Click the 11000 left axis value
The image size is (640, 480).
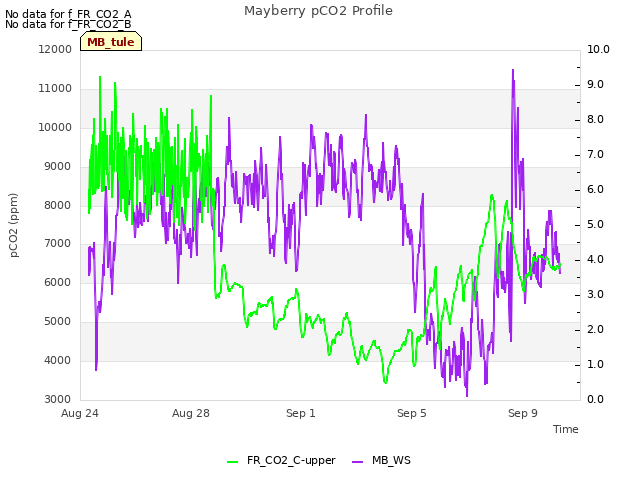55,89
